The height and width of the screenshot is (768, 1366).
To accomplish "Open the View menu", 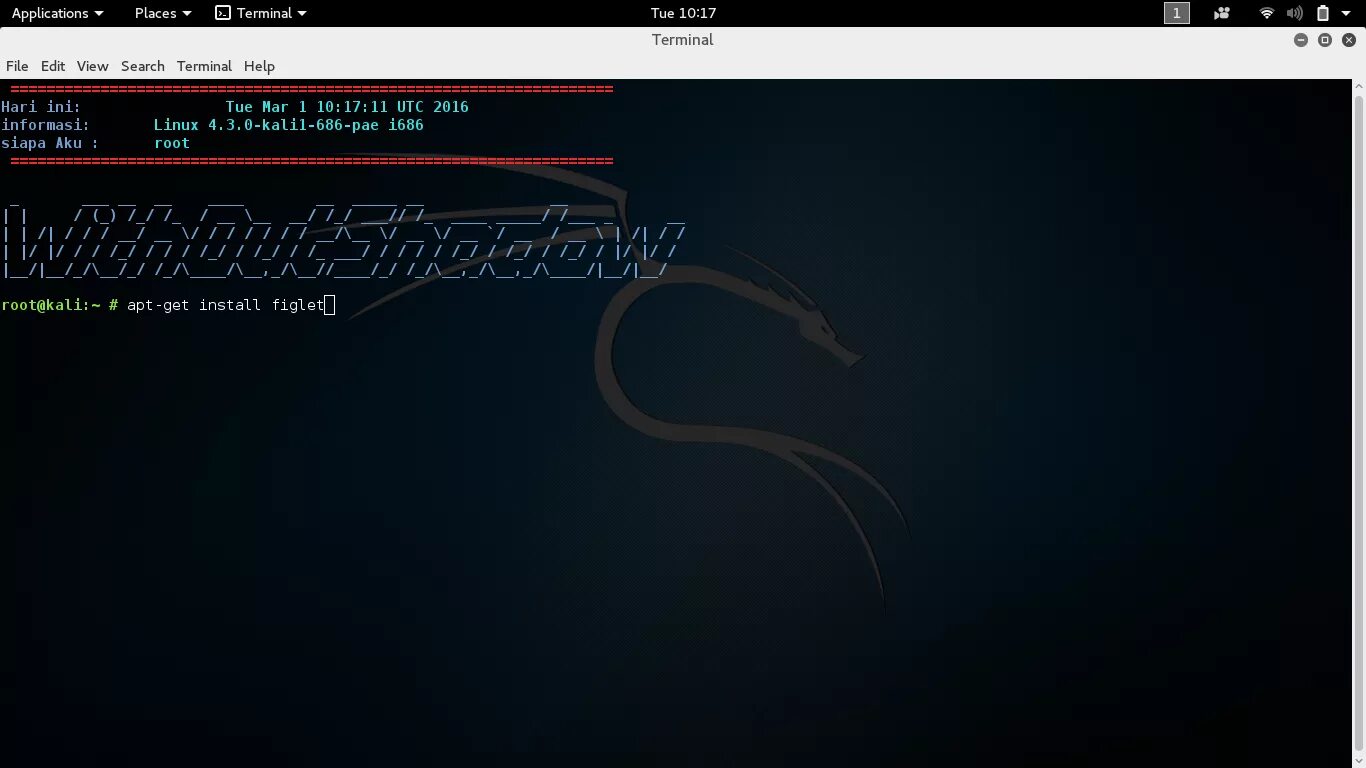I will tap(92, 66).
